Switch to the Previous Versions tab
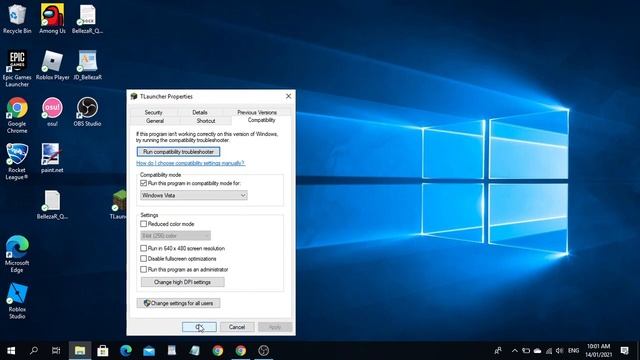640x360 pixels. point(257,112)
